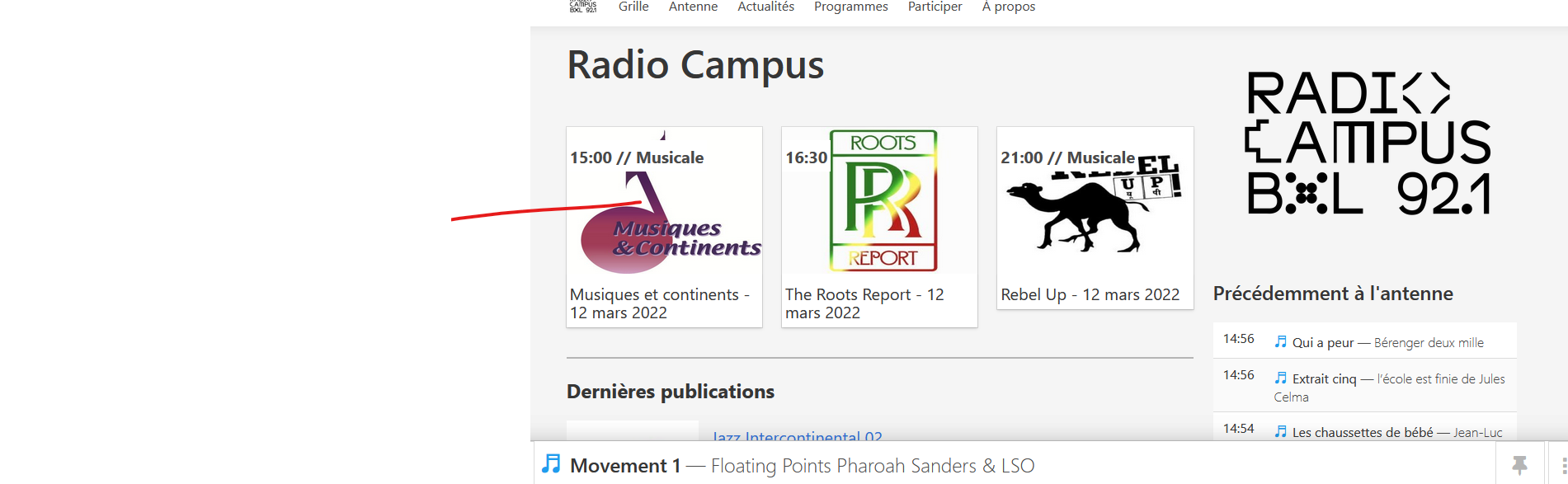Open the Roots Report show thumbnail
This screenshot has height=484, width=1568.
point(883,202)
